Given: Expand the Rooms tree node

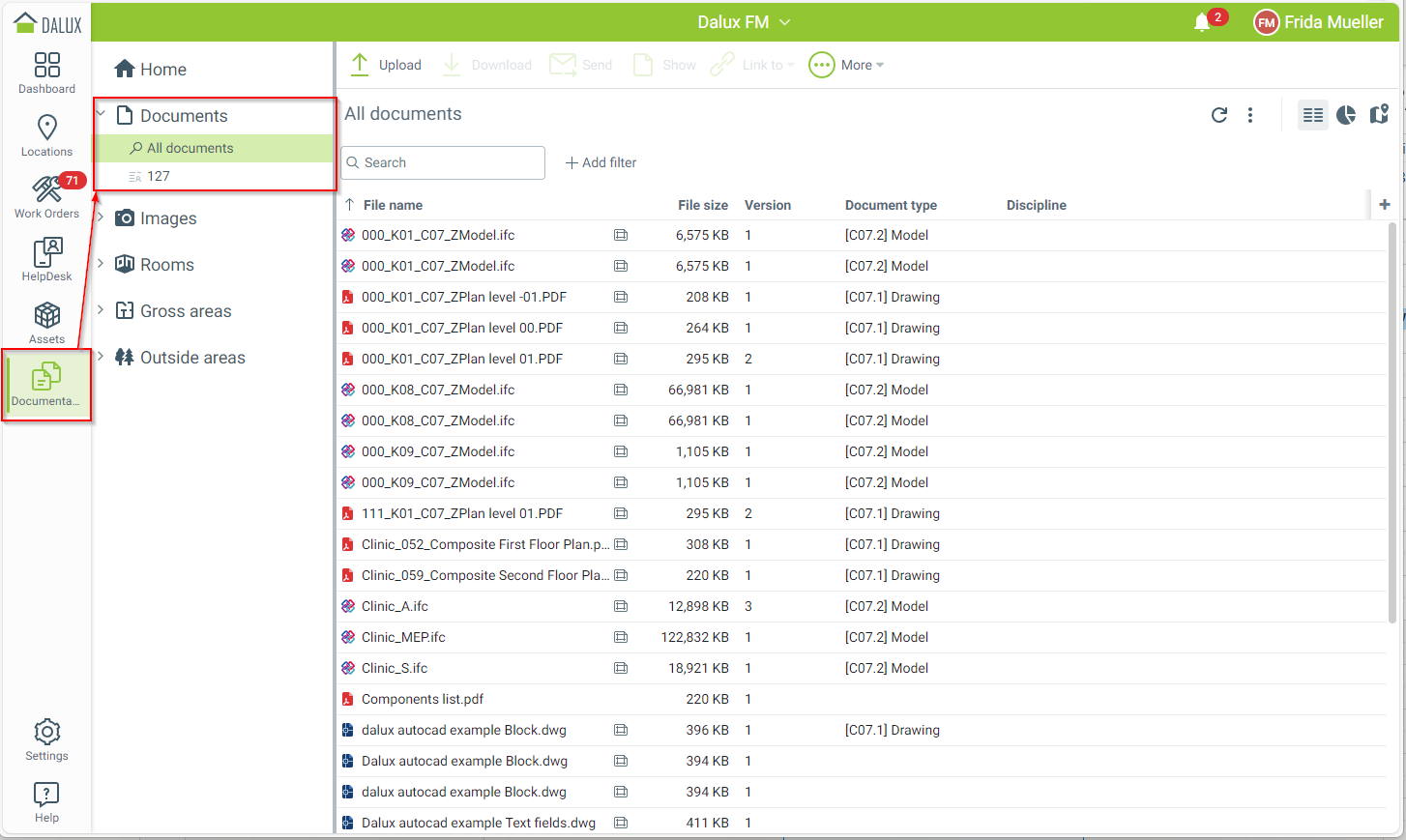Looking at the screenshot, I should click(x=101, y=264).
